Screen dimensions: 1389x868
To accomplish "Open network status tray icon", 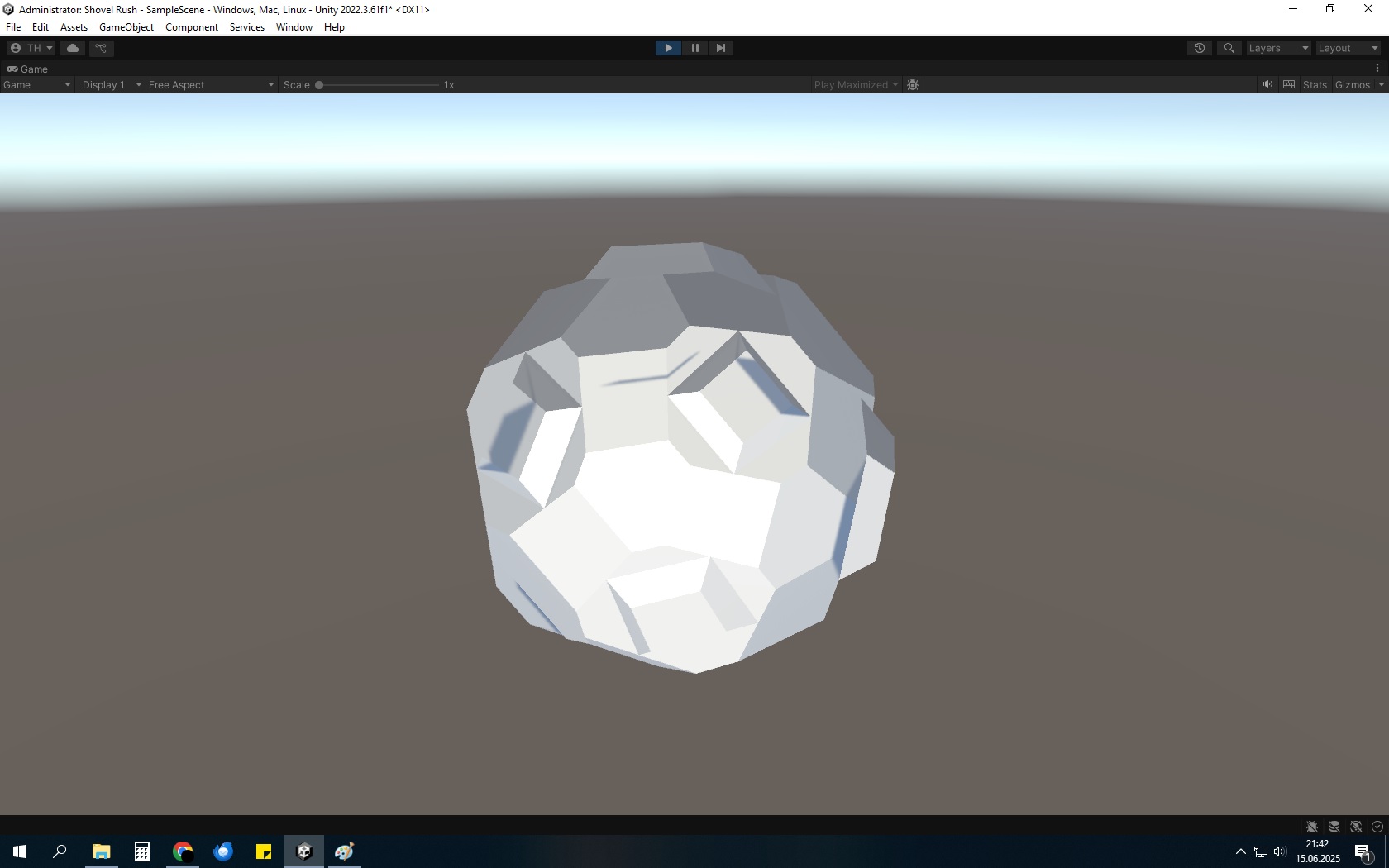I will pos(1261,851).
